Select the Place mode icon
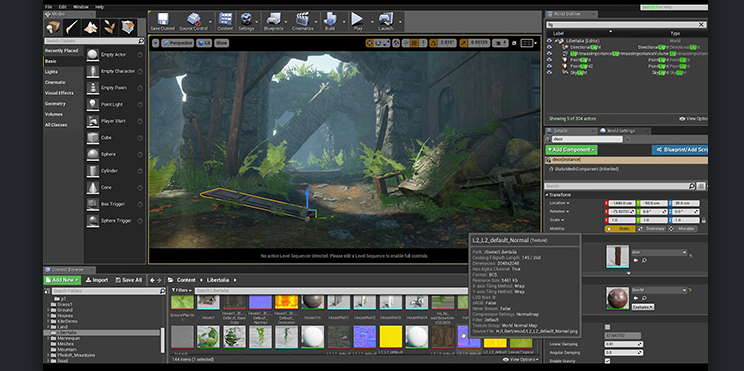The height and width of the screenshot is (371, 744). coord(53,28)
